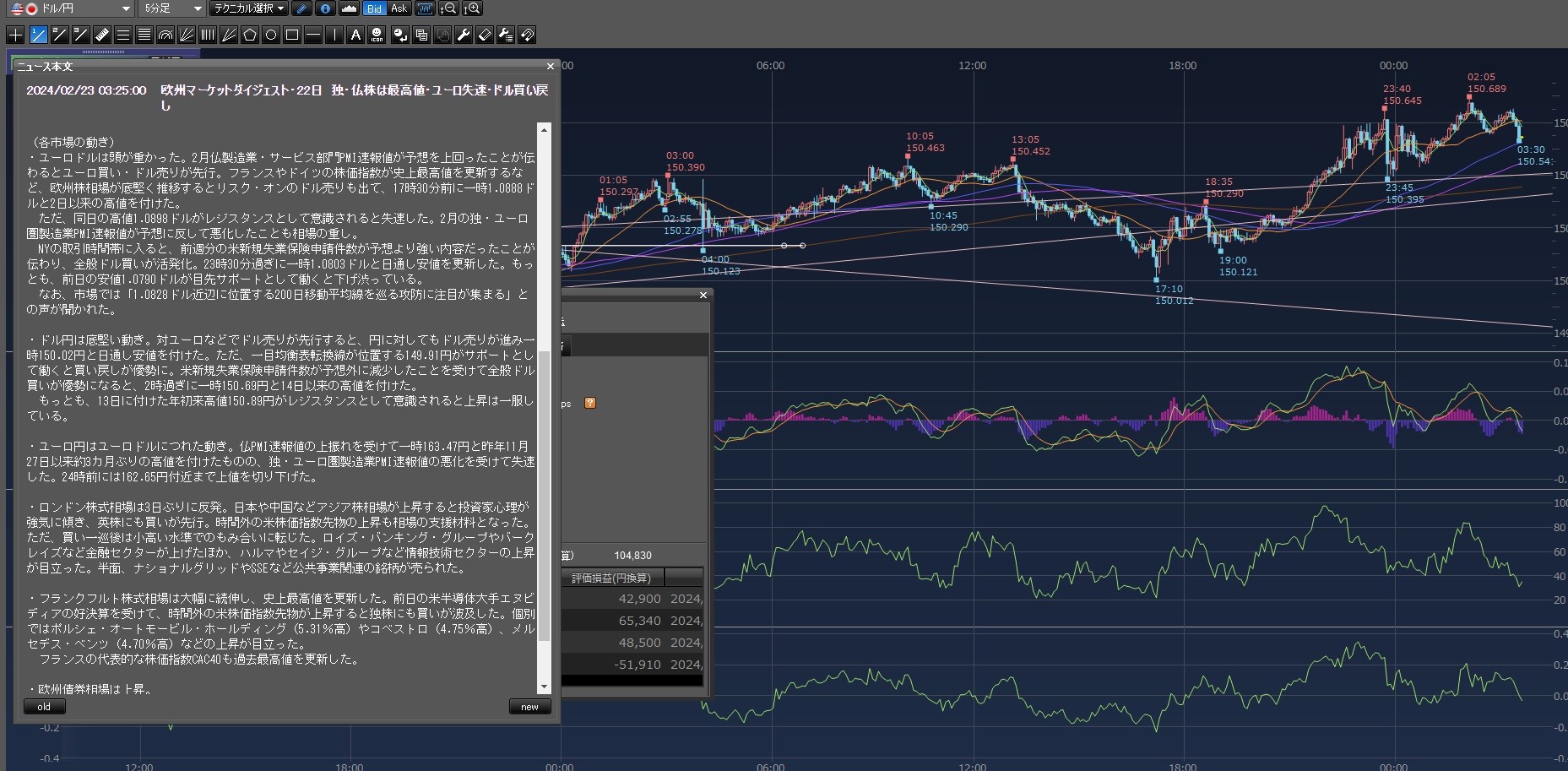Select the ruler measurement tool
Viewport: 1568px width, 771px height.
pyautogui.click(x=101, y=35)
